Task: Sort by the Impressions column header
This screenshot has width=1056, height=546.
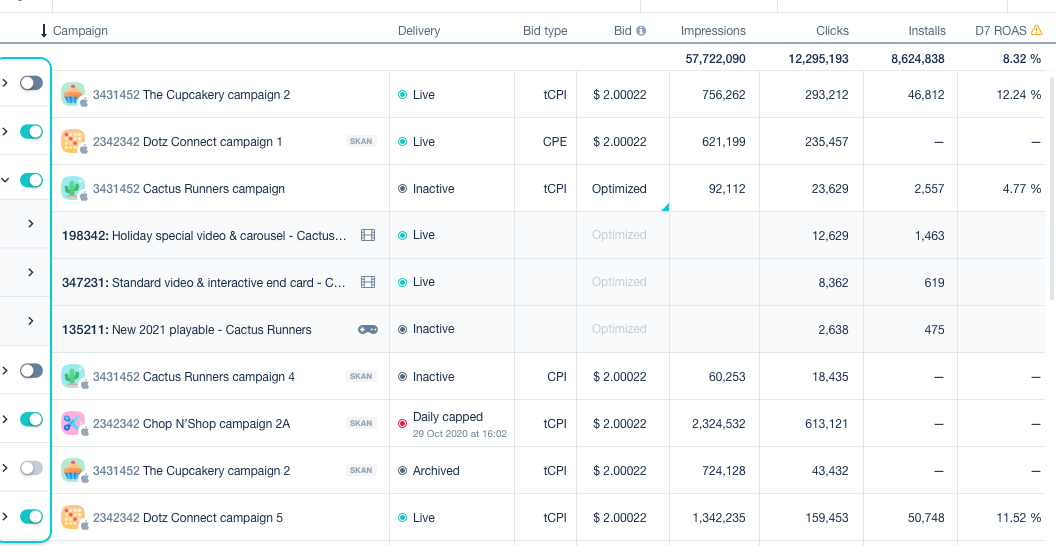Action: click(x=713, y=31)
